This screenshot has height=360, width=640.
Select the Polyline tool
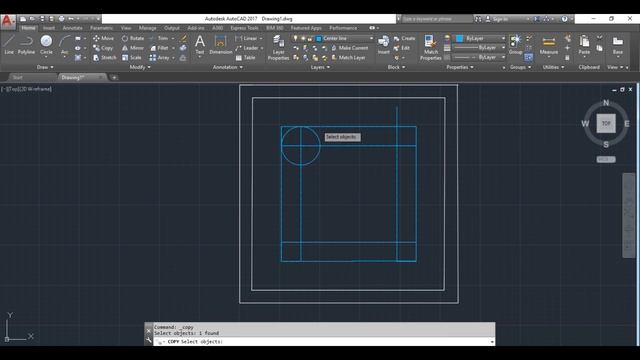(x=26, y=44)
